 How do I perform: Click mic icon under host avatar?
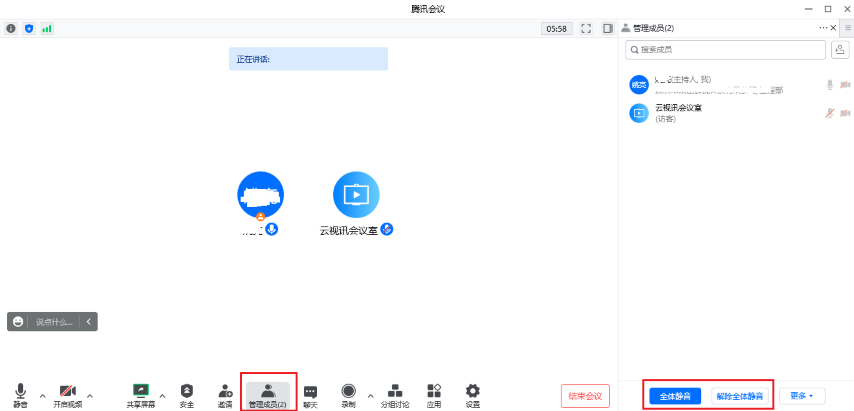(x=271, y=229)
